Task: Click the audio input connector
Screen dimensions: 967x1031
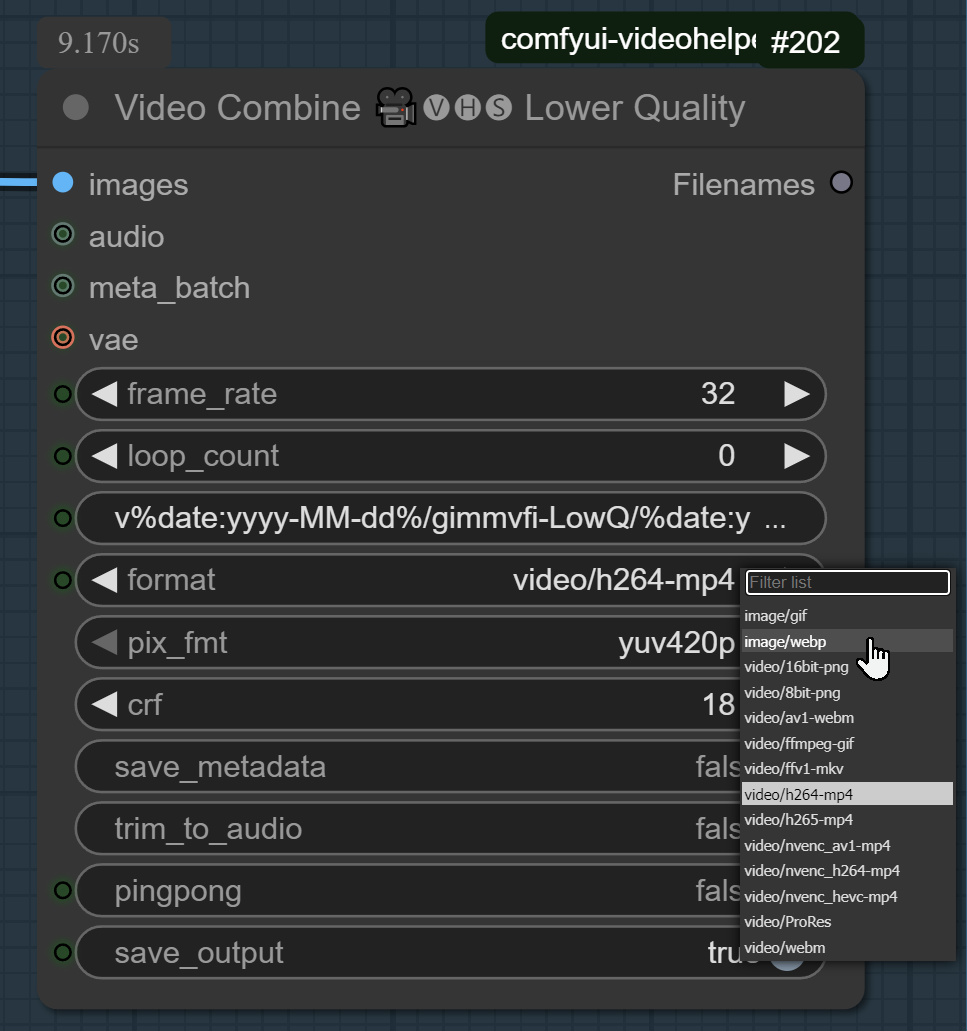Action: pos(63,234)
